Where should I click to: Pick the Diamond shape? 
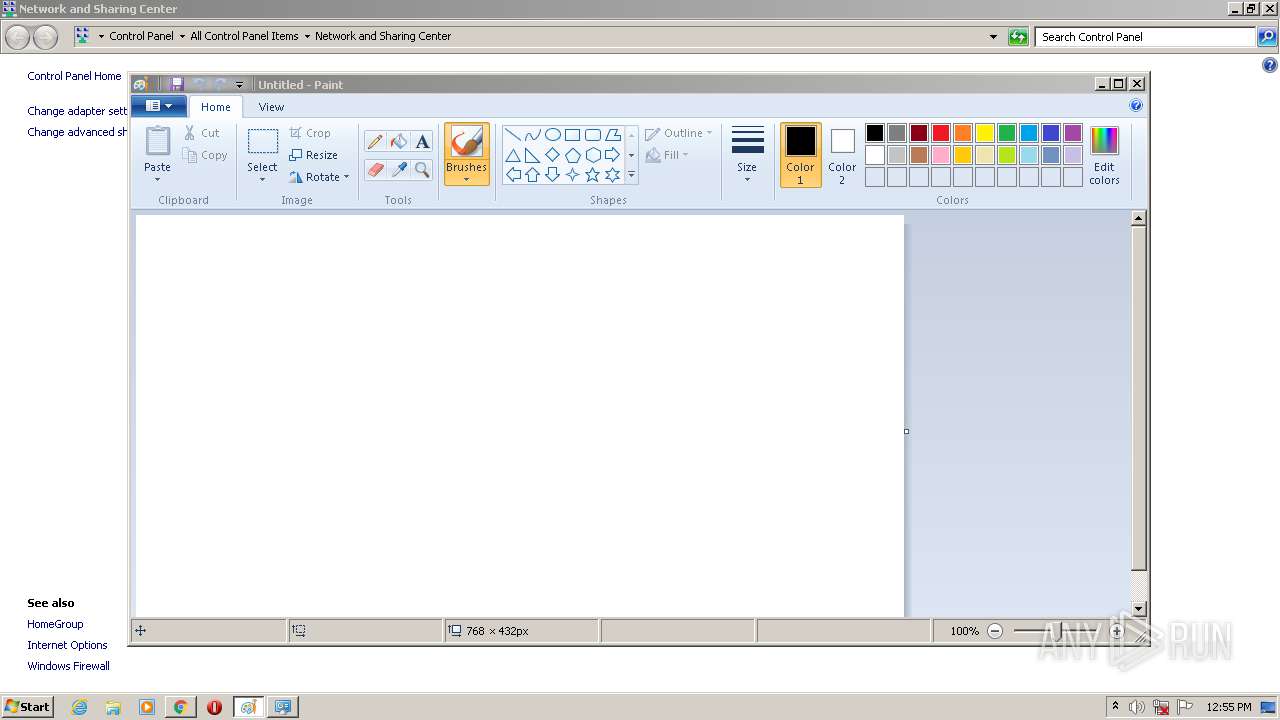[x=552, y=155]
